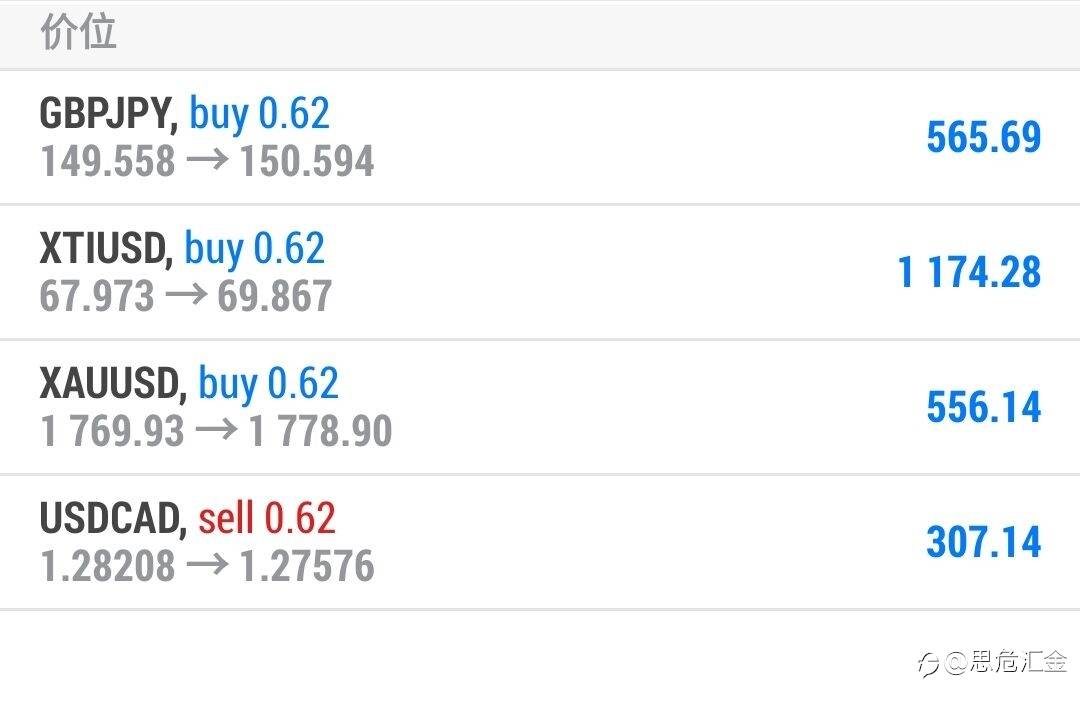Click the 思危汇金 watermark icon
This screenshot has height=707, width=1080.
tap(928, 664)
